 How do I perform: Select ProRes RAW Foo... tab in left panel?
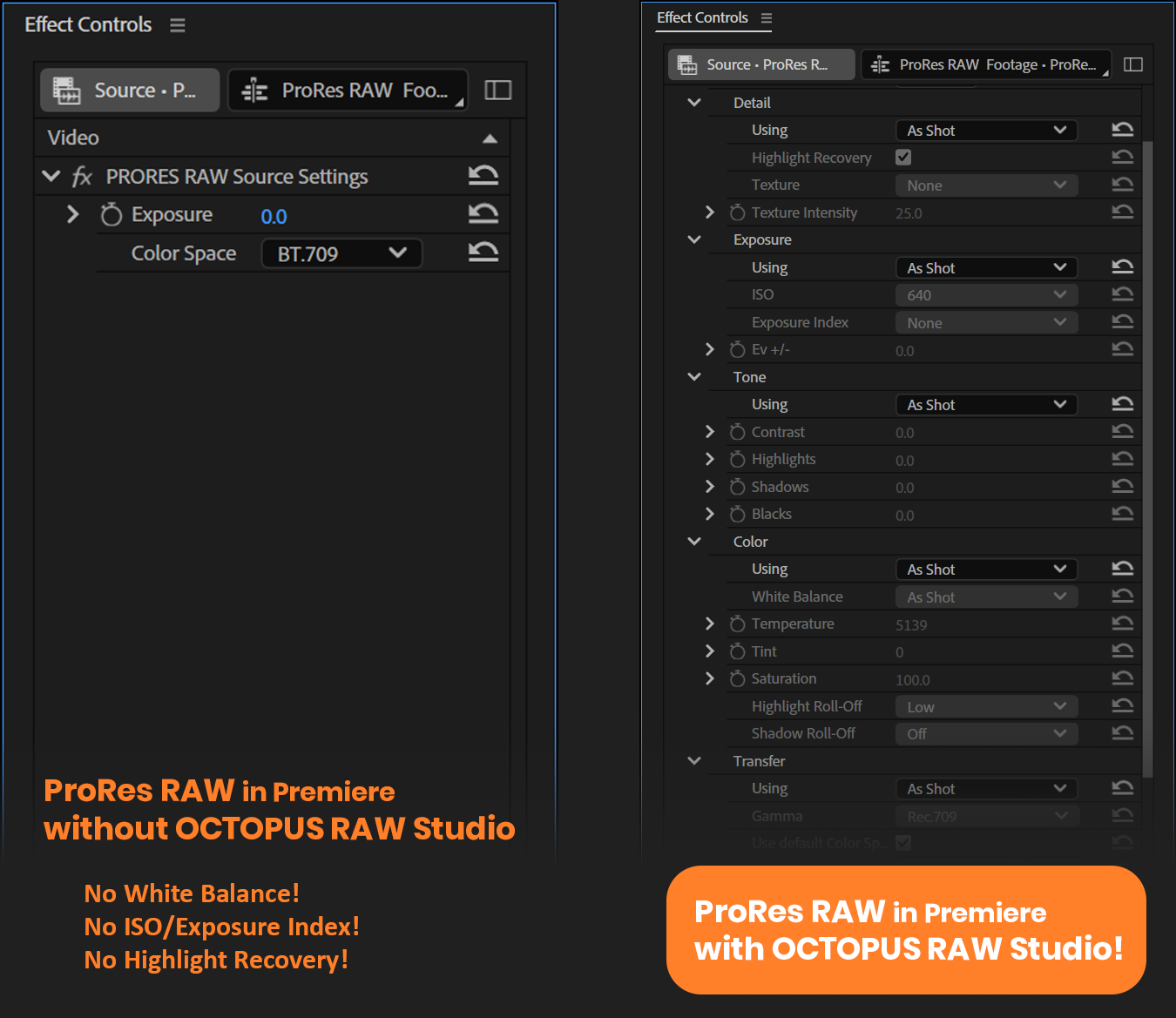pos(348,90)
